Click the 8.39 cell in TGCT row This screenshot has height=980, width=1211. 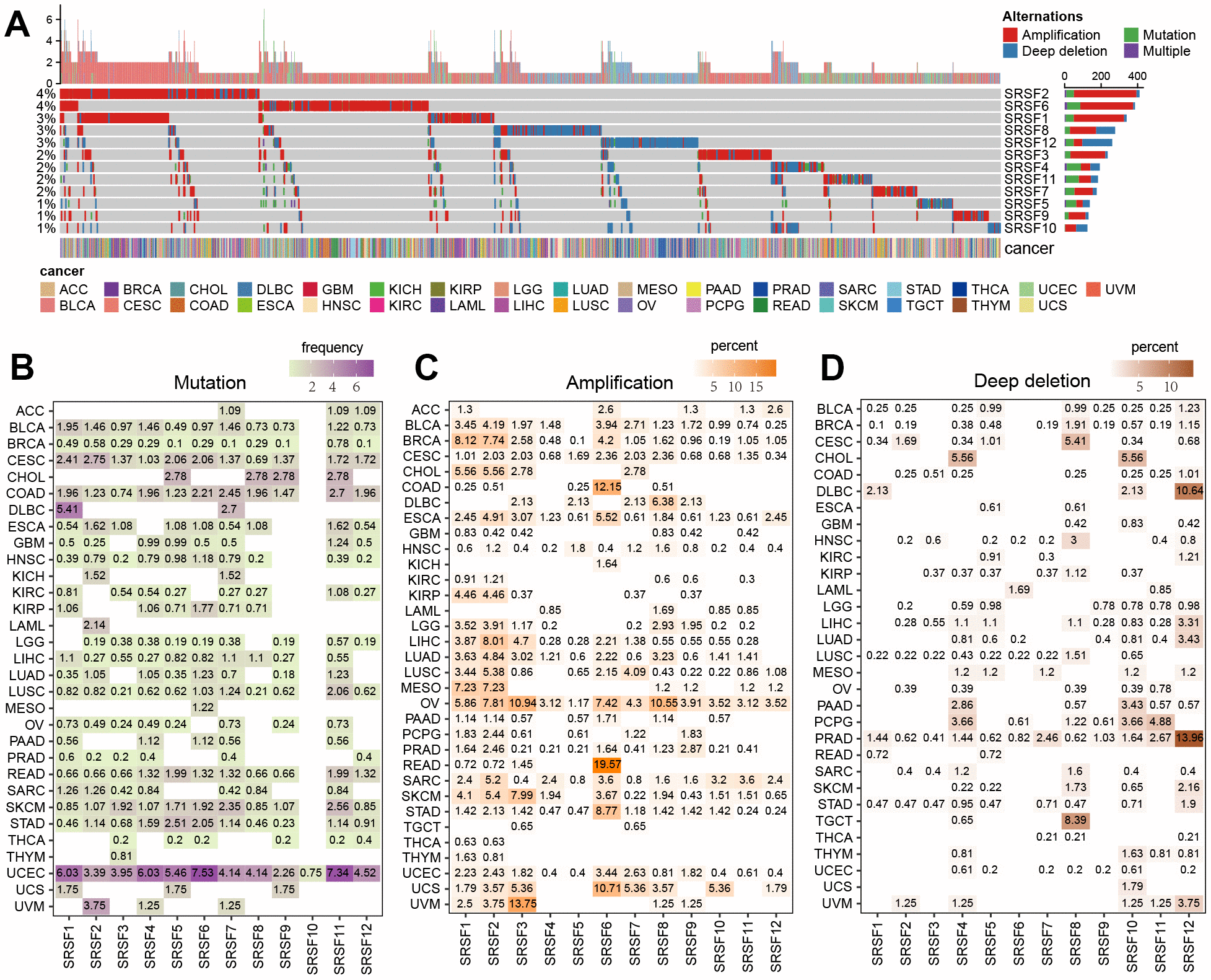point(1075,820)
